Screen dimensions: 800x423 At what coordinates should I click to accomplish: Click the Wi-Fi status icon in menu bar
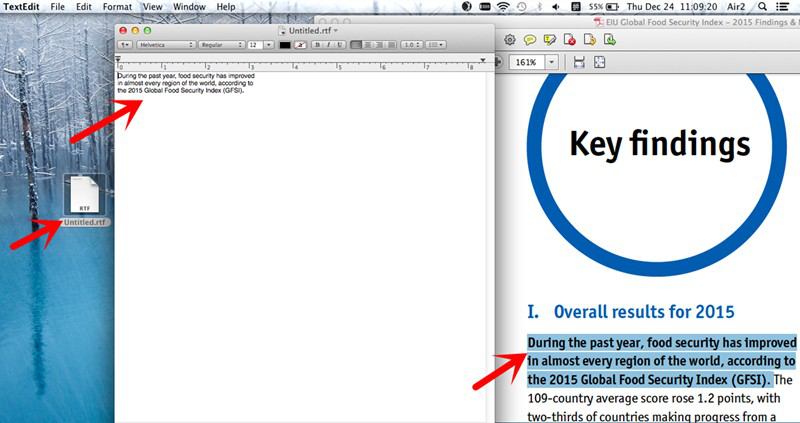[504, 7]
